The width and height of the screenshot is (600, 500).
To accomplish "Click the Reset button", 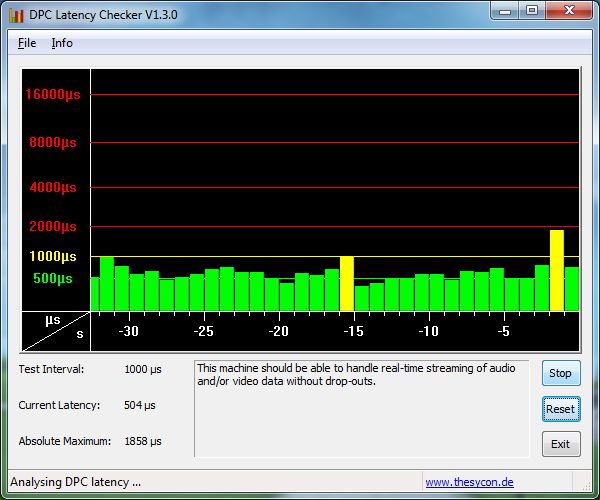I will (x=561, y=409).
